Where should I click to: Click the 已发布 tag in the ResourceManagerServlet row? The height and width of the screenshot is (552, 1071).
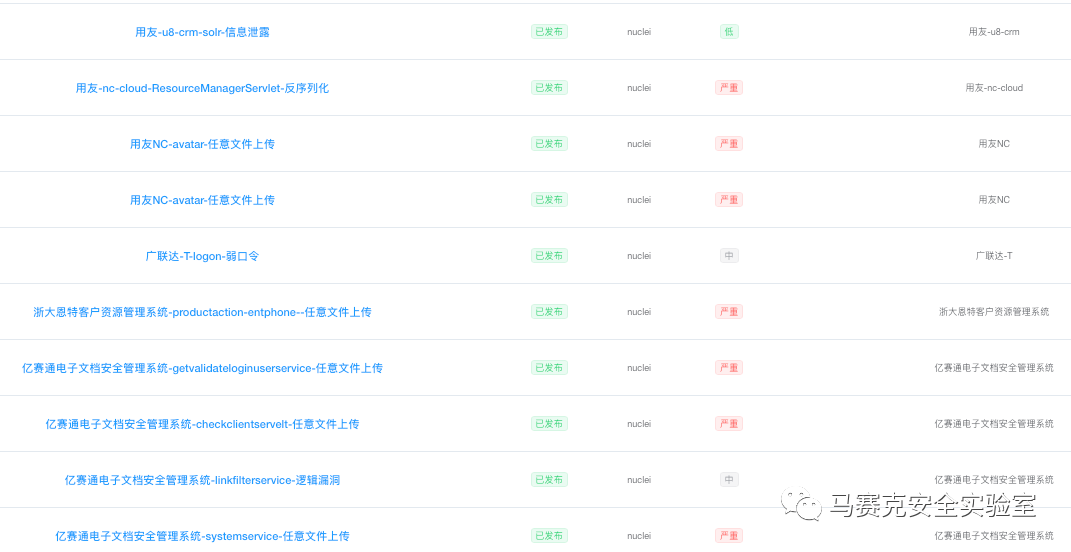(549, 87)
